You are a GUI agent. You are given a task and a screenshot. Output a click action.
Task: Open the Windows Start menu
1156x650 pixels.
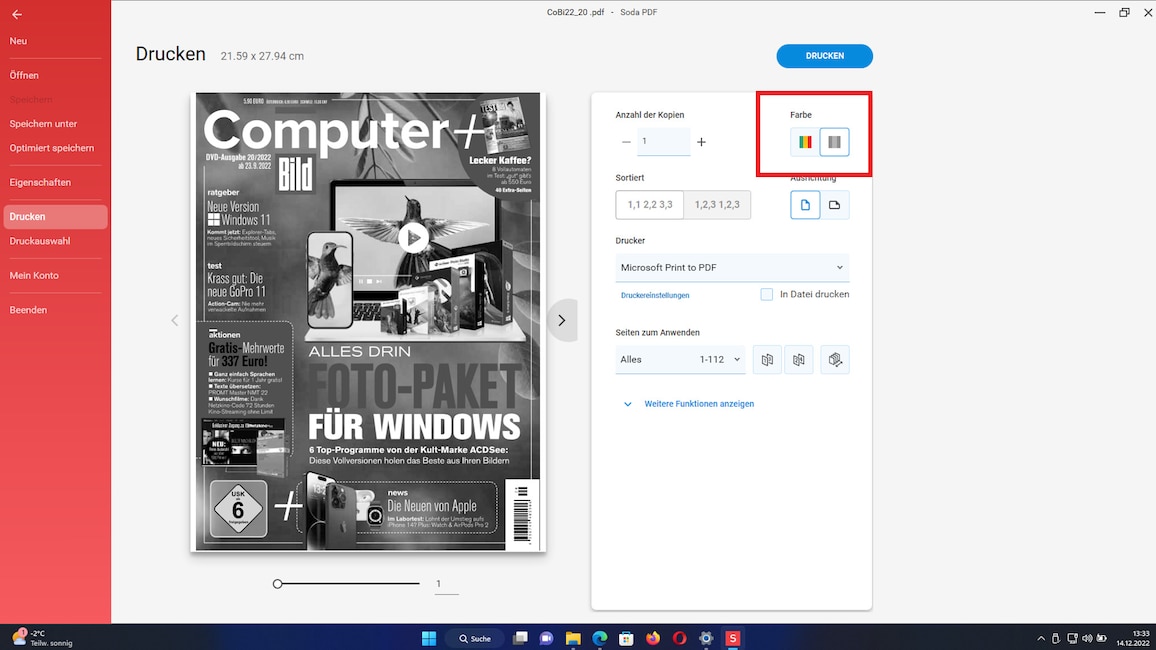tap(428, 638)
